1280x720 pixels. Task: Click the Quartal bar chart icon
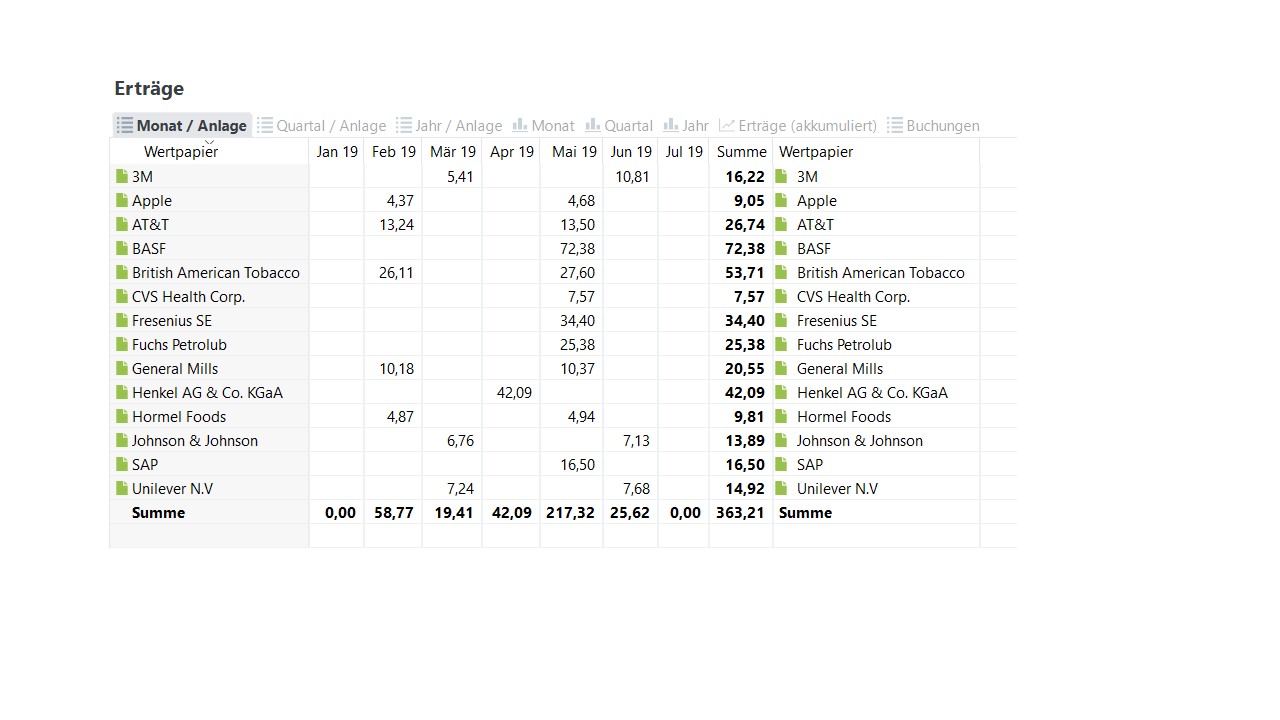(593, 125)
